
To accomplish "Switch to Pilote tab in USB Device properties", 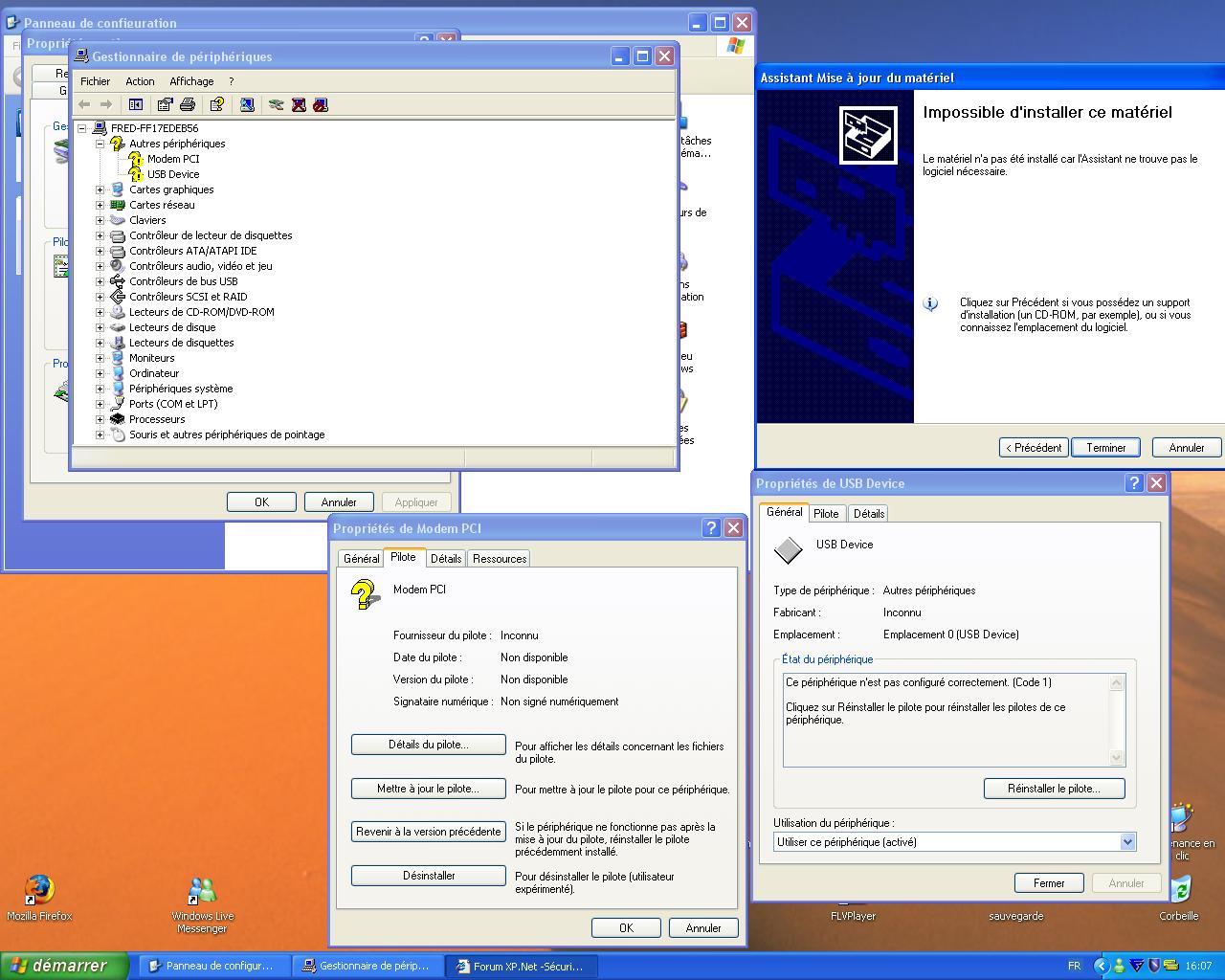I will coord(826,514).
